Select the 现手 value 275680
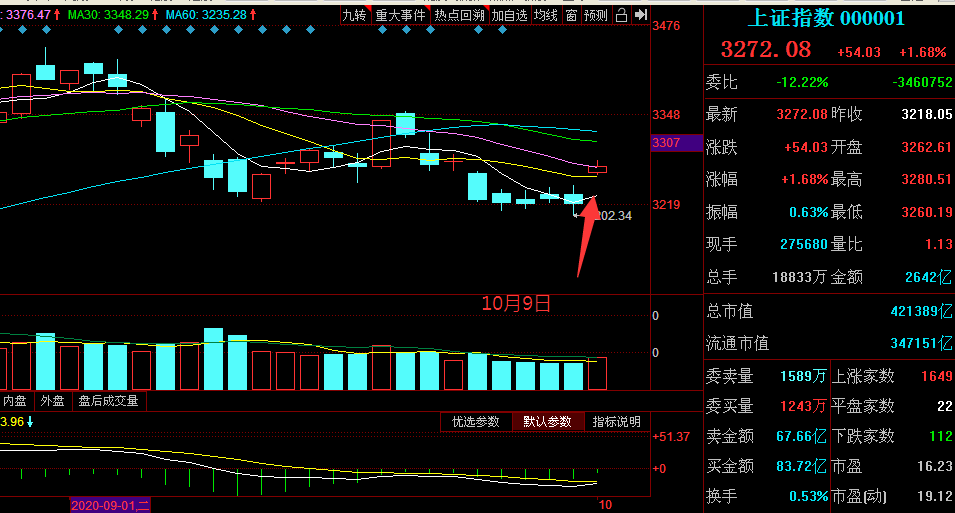This screenshot has width=955, height=513. point(804,244)
